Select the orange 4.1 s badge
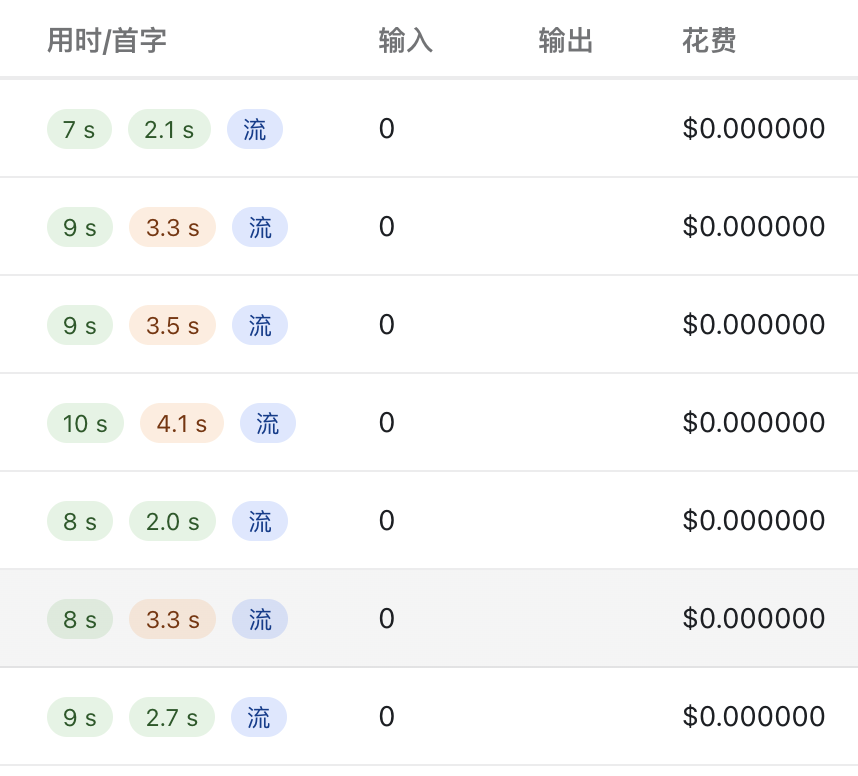This screenshot has height=776, width=858. tap(182, 423)
